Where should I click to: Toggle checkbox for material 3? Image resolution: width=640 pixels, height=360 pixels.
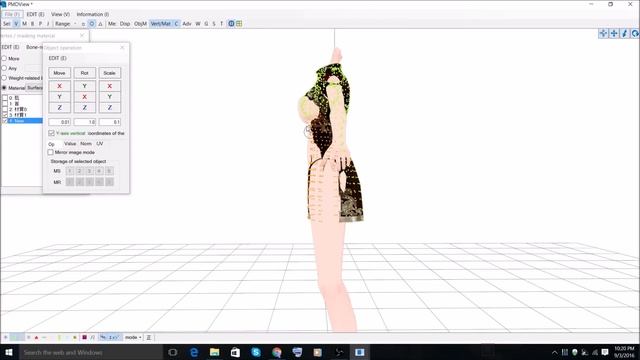click(5, 115)
